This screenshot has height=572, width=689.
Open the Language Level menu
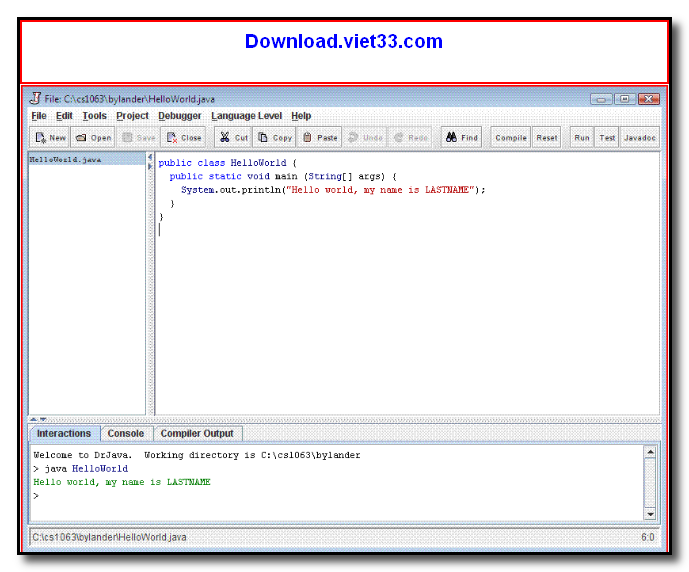(x=247, y=116)
